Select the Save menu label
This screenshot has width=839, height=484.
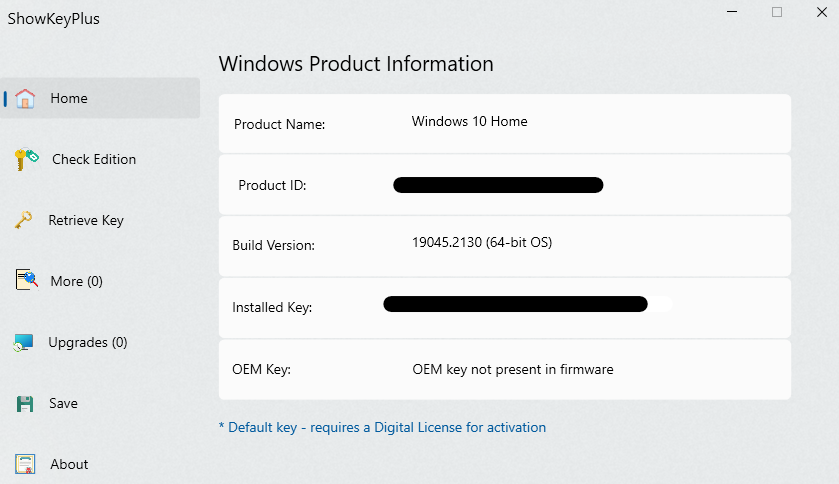(x=63, y=403)
